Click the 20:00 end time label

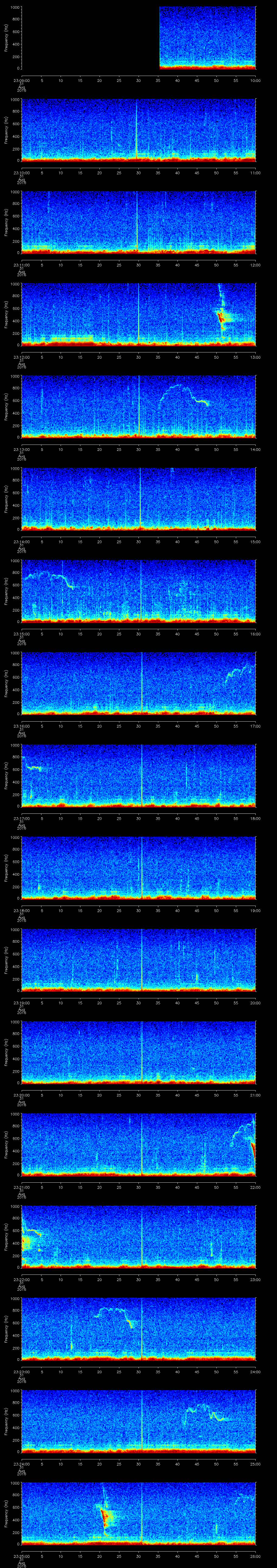click(255, 1003)
